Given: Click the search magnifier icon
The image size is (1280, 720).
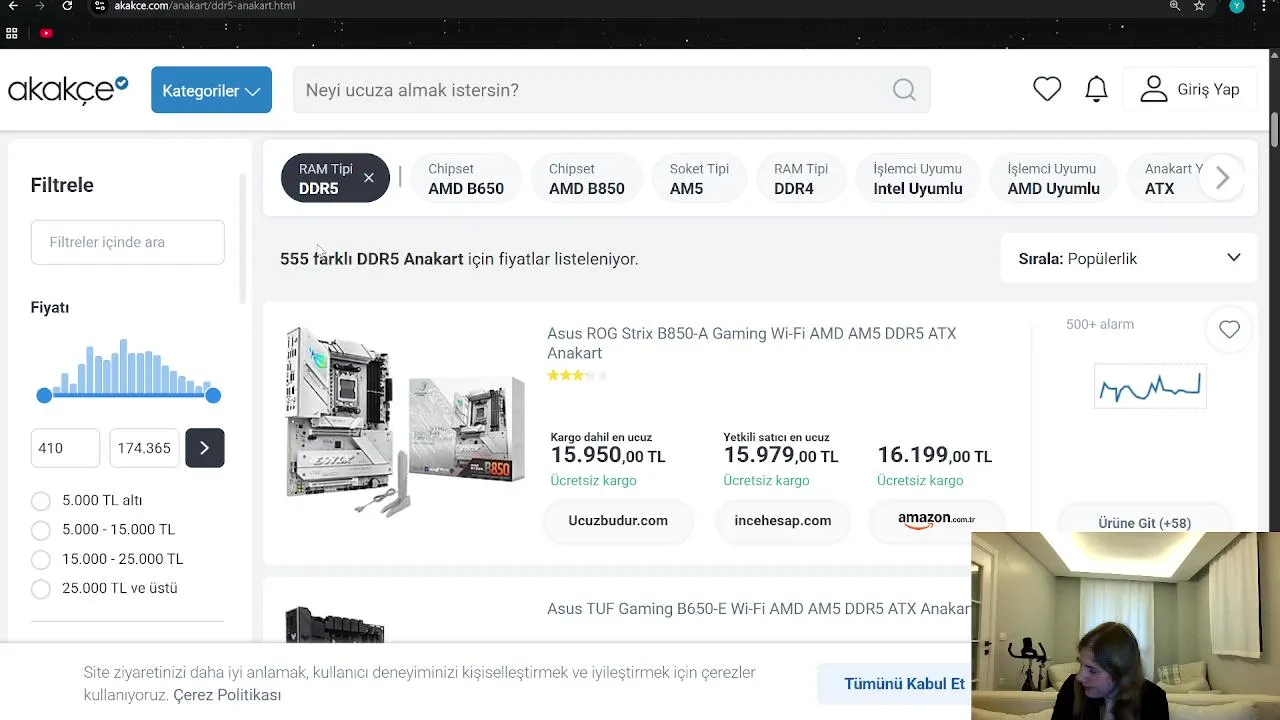Looking at the screenshot, I should click(x=904, y=90).
